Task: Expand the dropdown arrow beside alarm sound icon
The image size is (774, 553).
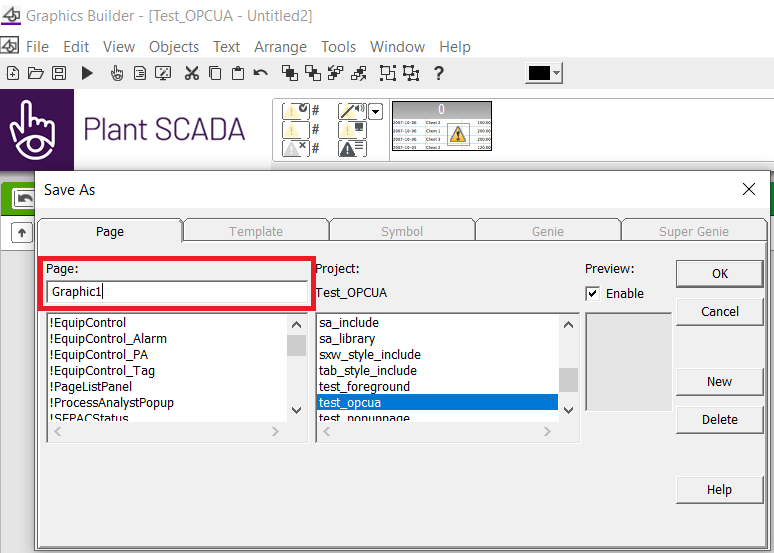Action: [376, 112]
